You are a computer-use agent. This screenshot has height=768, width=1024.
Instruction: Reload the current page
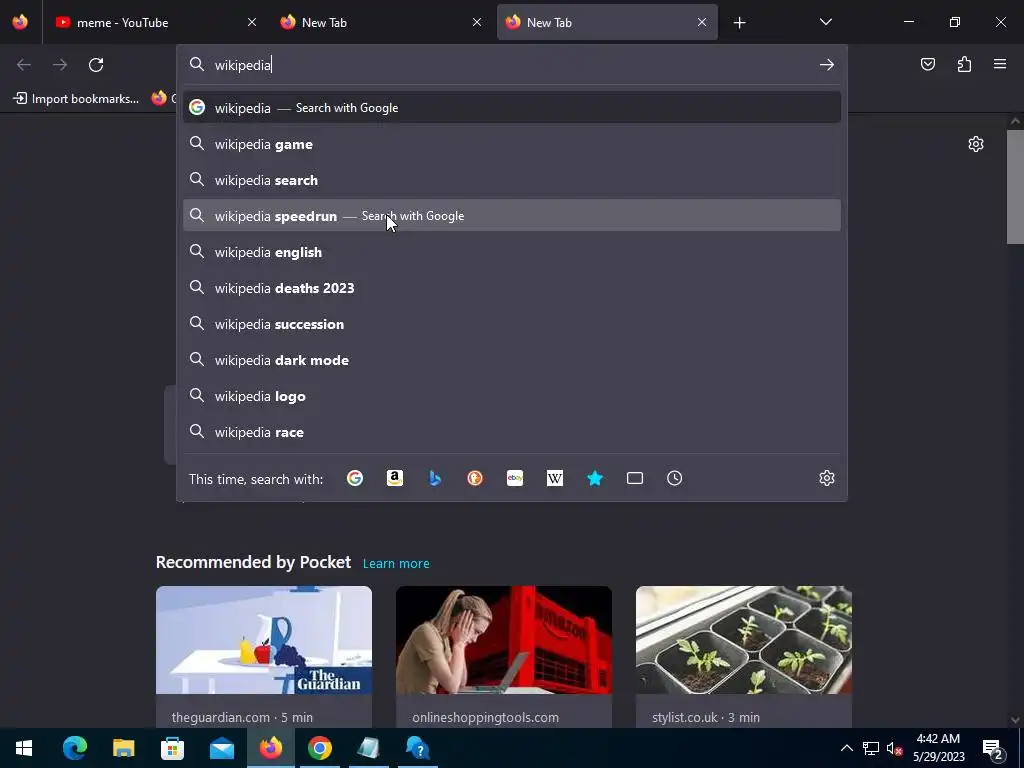coord(96,65)
